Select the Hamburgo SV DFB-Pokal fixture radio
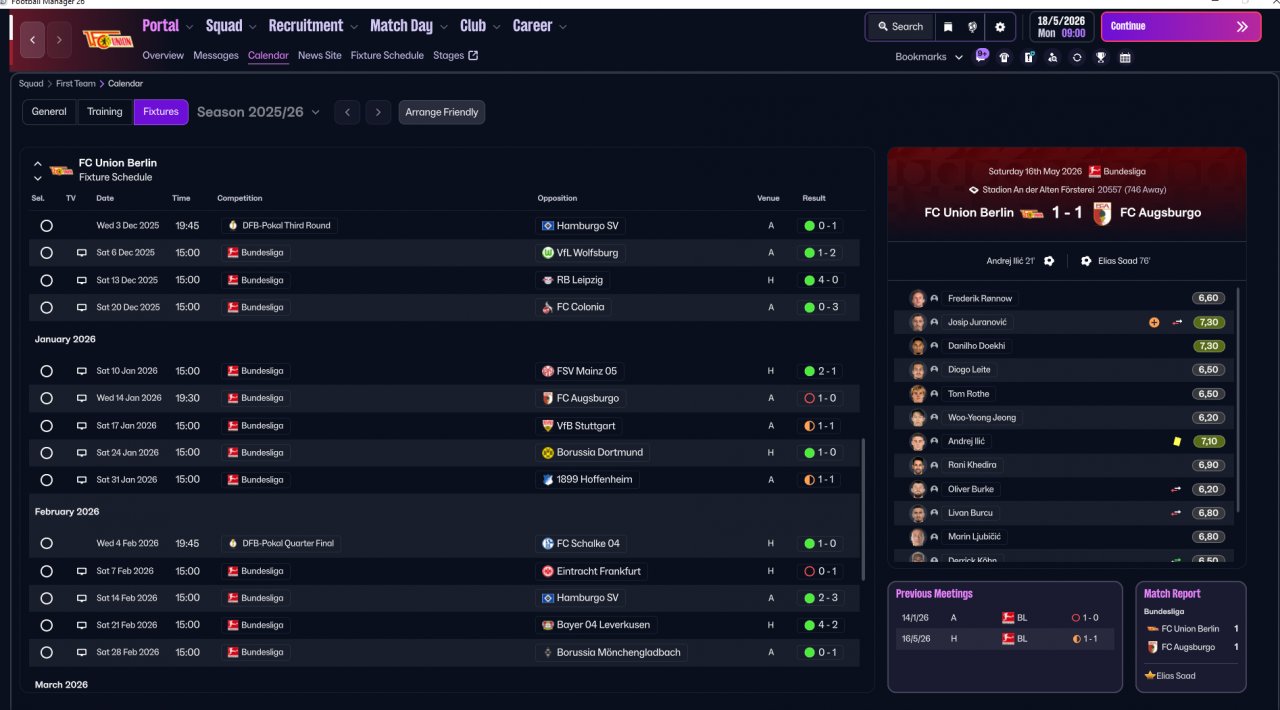Image resolution: width=1280 pixels, height=710 pixels. [x=46, y=226]
